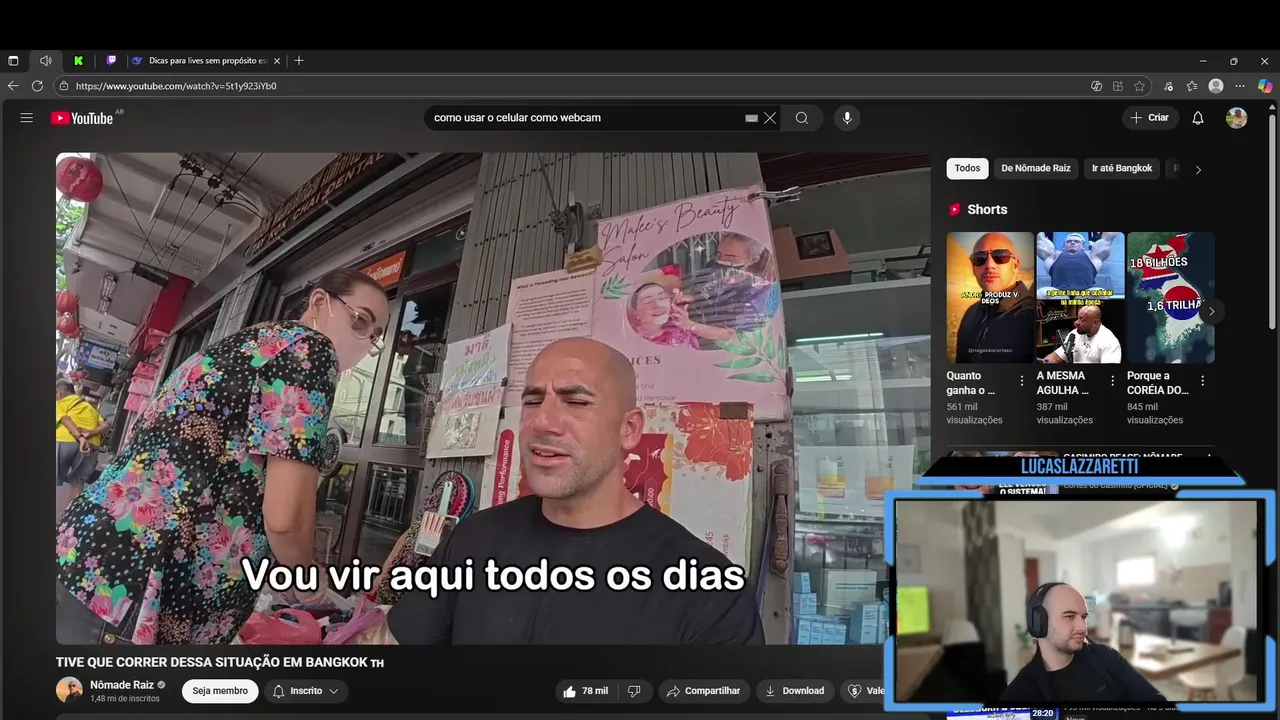Open options for Quanto ganha o short
Image resolution: width=1280 pixels, height=720 pixels.
[1022, 381]
